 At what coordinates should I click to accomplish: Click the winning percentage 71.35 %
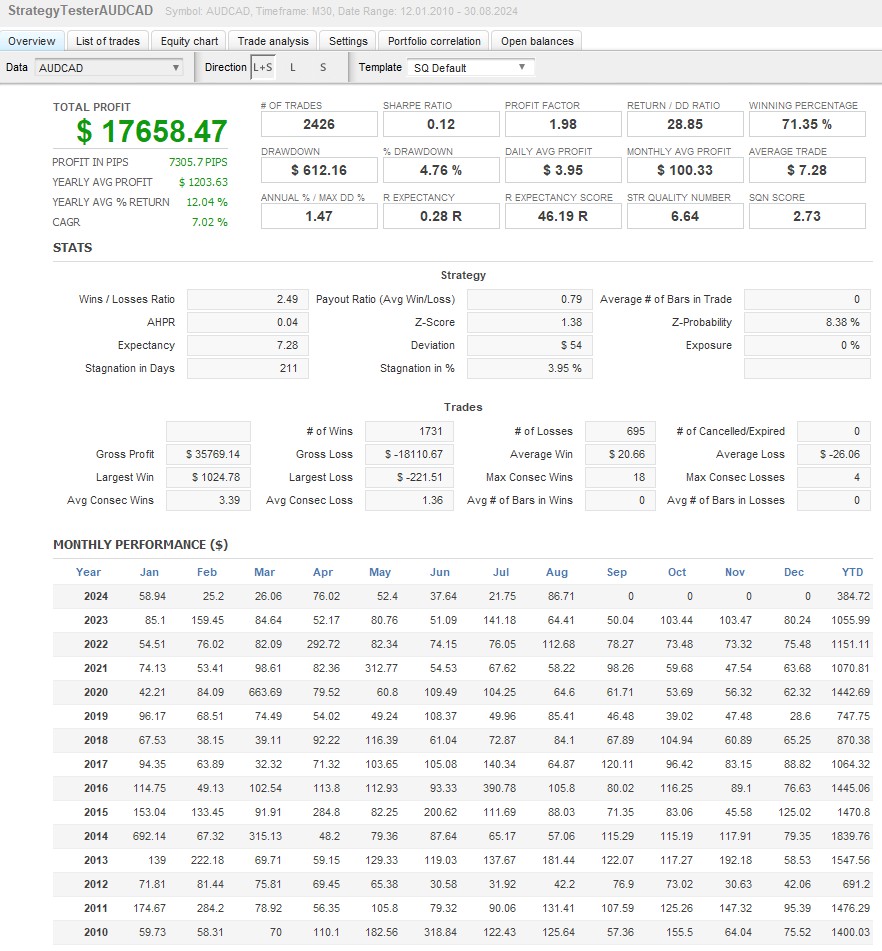click(807, 124)
